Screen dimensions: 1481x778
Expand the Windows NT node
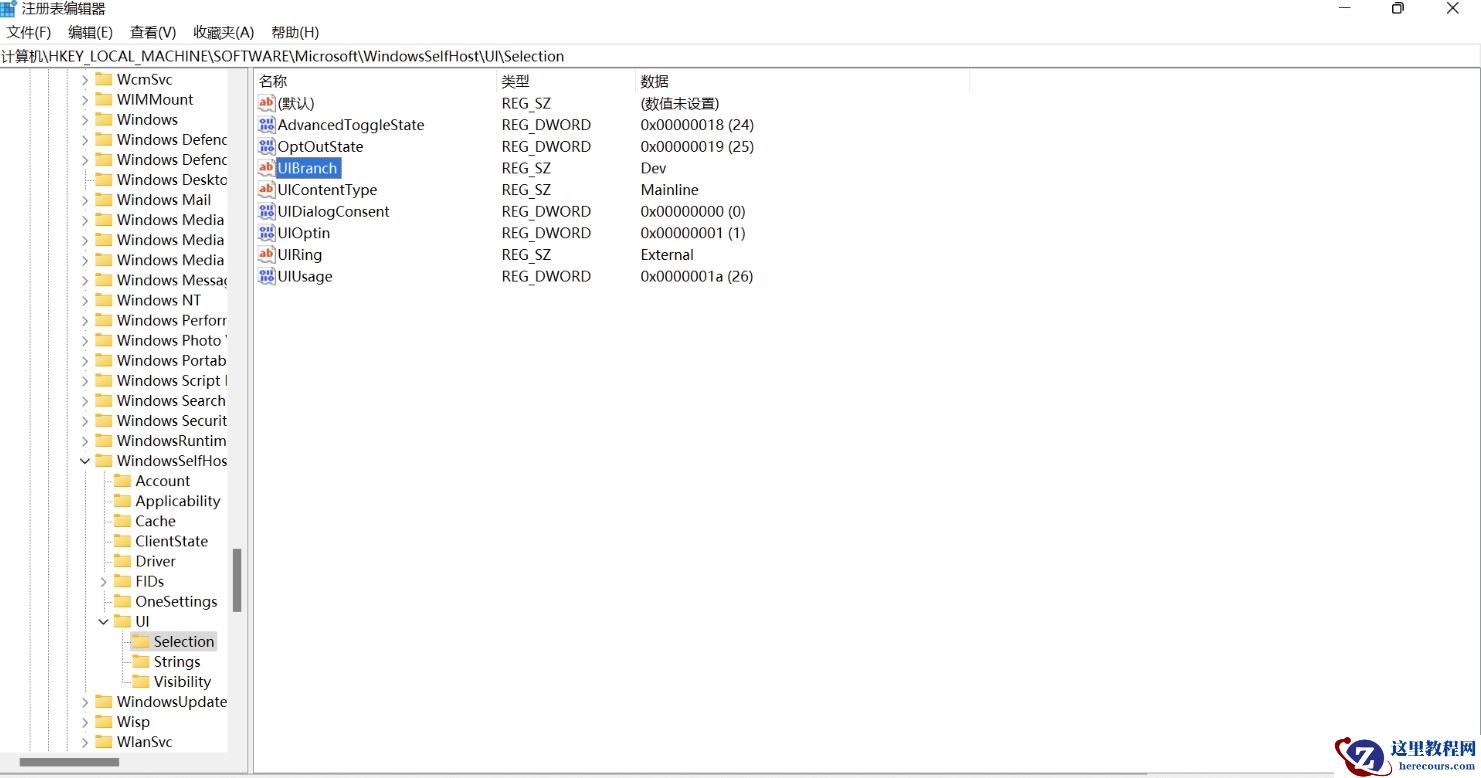pyautogui.click(x=86, y=300)
